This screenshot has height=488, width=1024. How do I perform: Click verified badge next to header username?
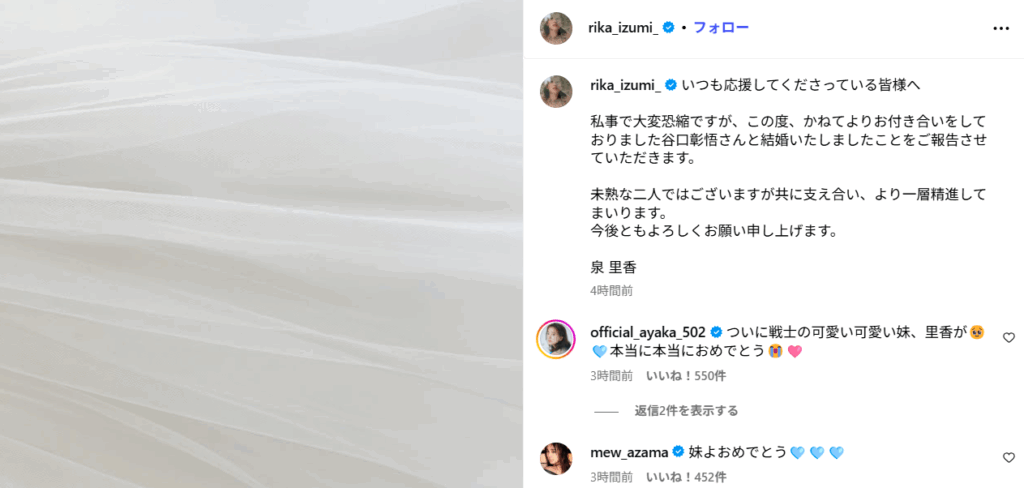(x=669, y=27)
